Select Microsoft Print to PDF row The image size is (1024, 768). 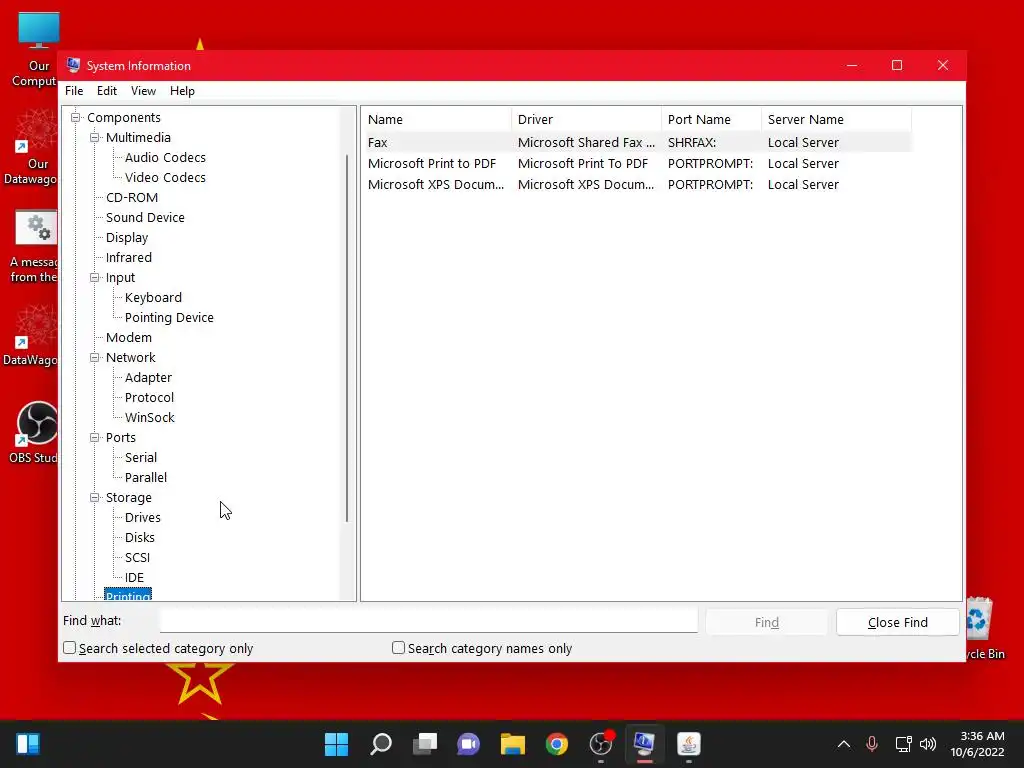(x=637, y=163)
